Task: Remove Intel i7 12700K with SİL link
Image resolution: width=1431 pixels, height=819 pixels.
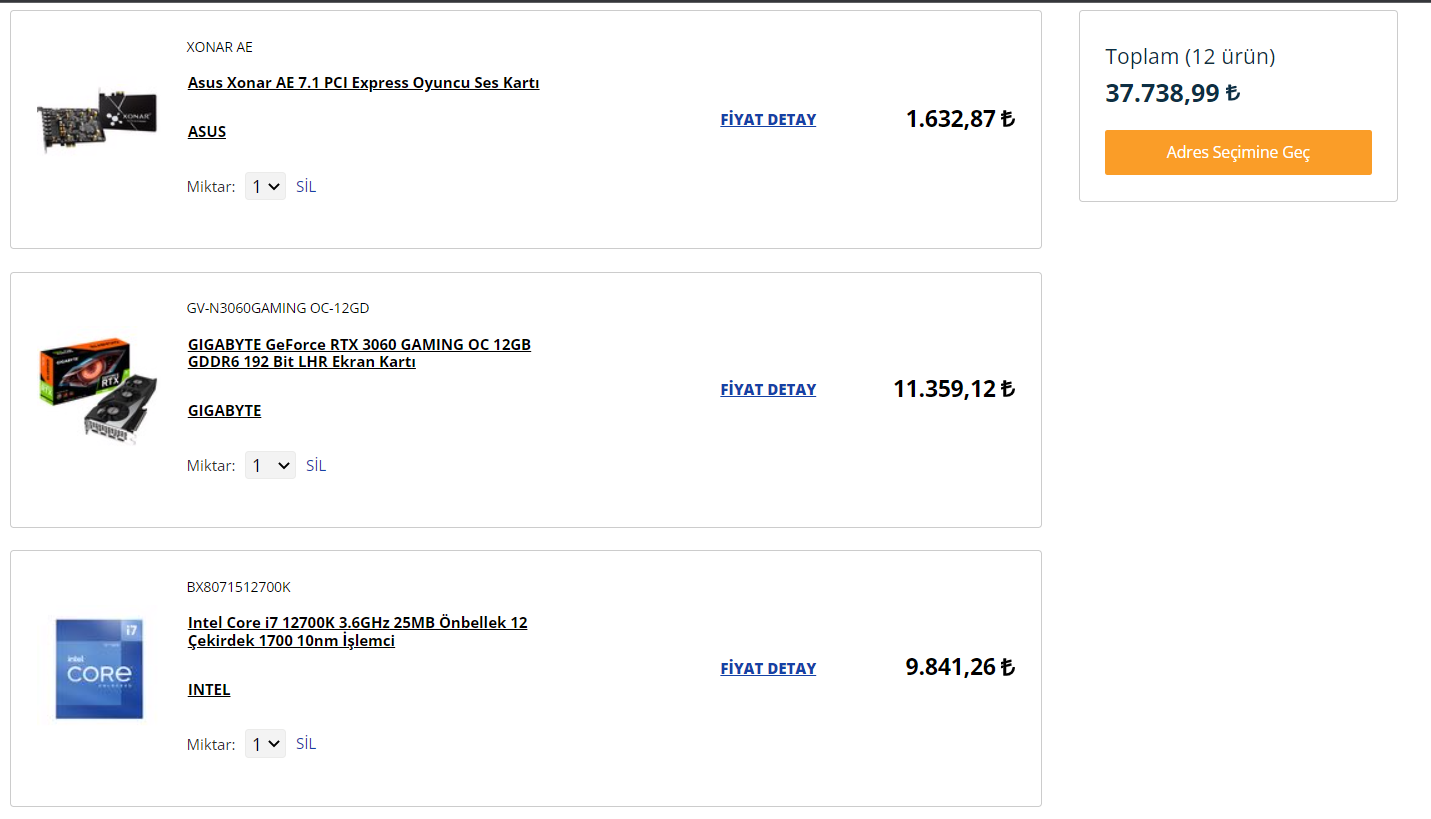Action: pos(306,744)
